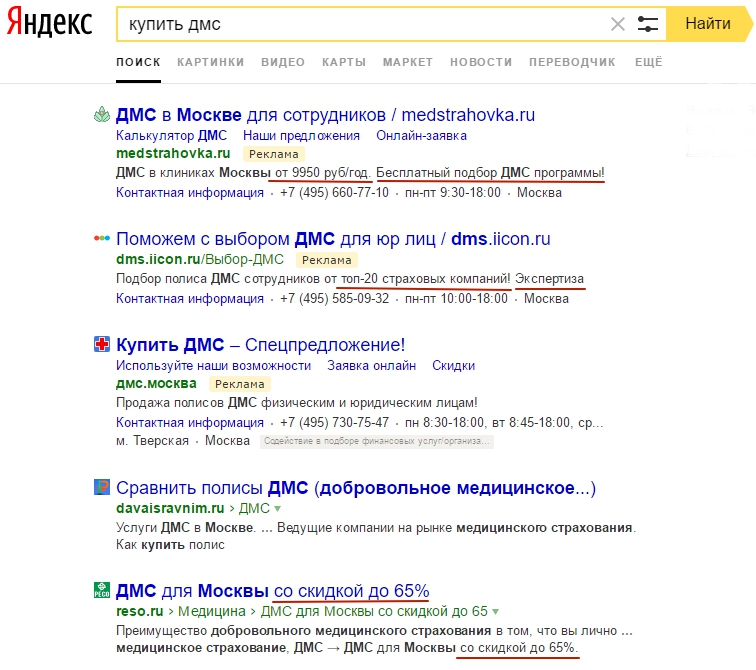Open Контактная информация near 730-75-47
The image size is (756, 670).
tap(190, 422)
